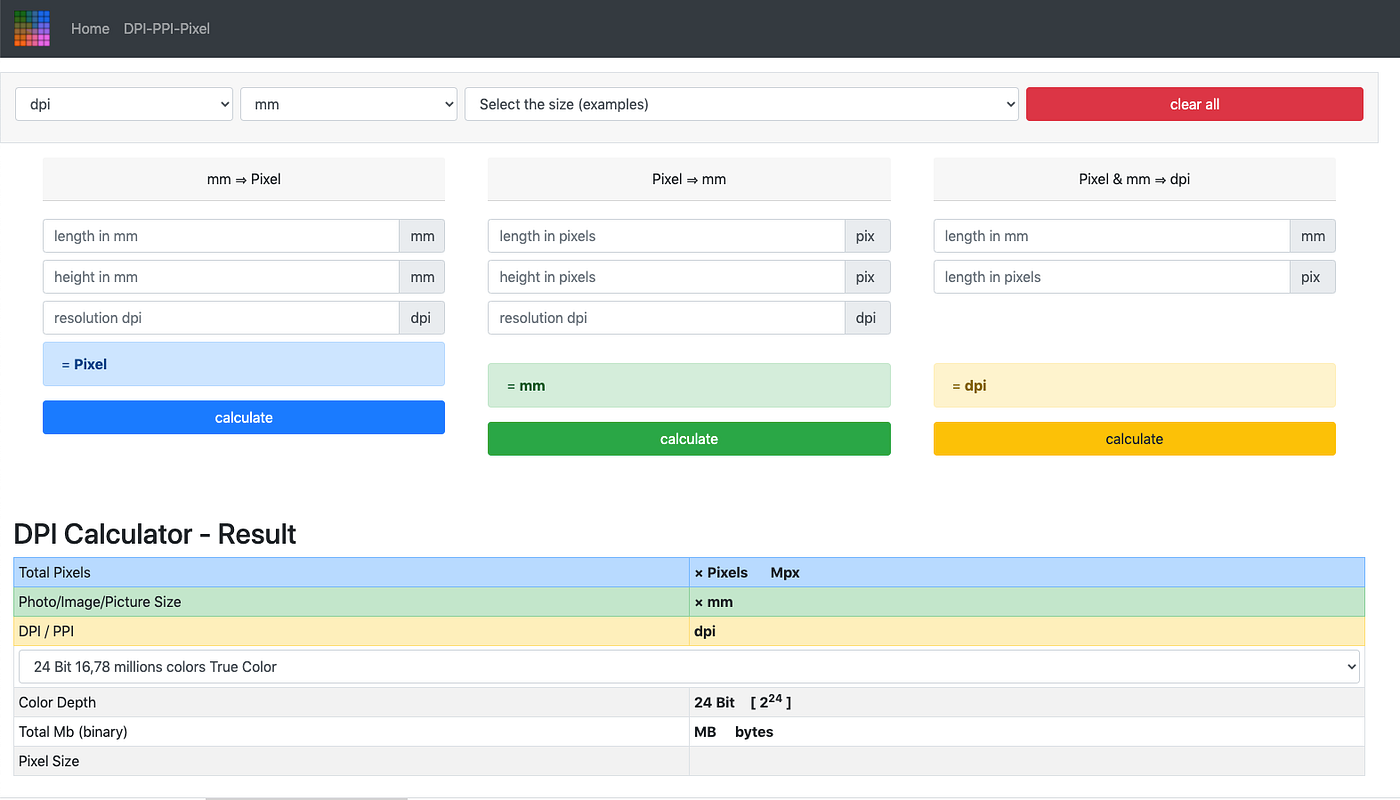Click the green = mm result box
This screenshot has height=800, width=1400.
689,385
